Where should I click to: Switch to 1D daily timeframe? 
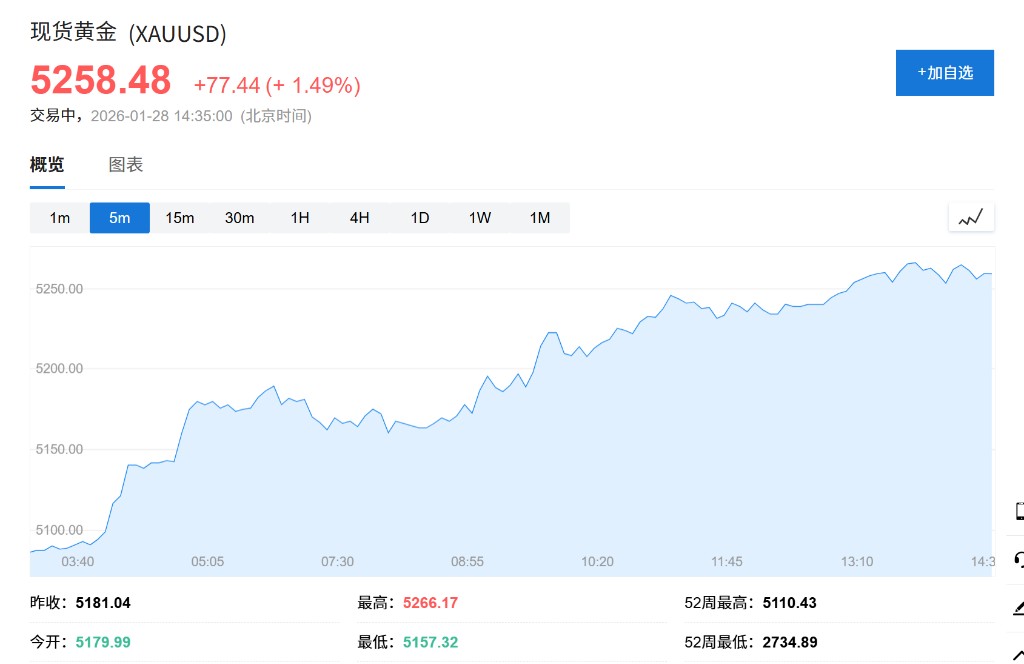click(420, 218)
